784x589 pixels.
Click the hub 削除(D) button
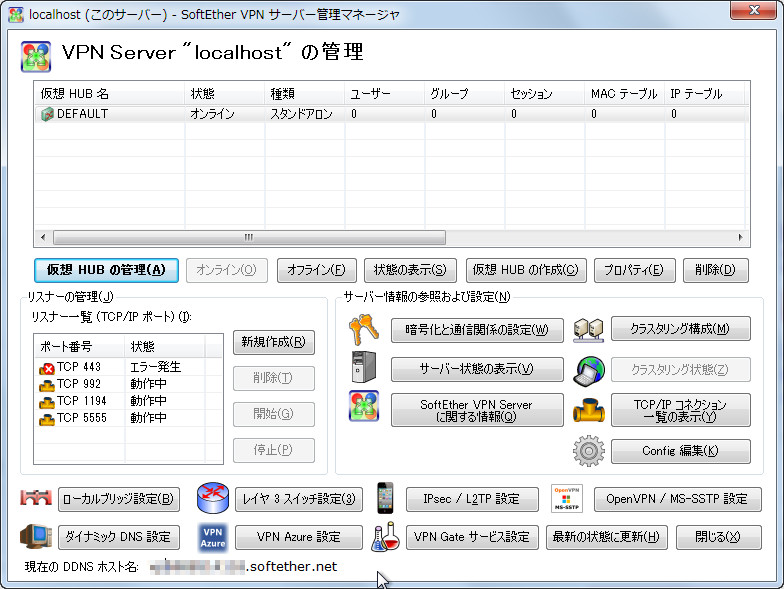716,270
